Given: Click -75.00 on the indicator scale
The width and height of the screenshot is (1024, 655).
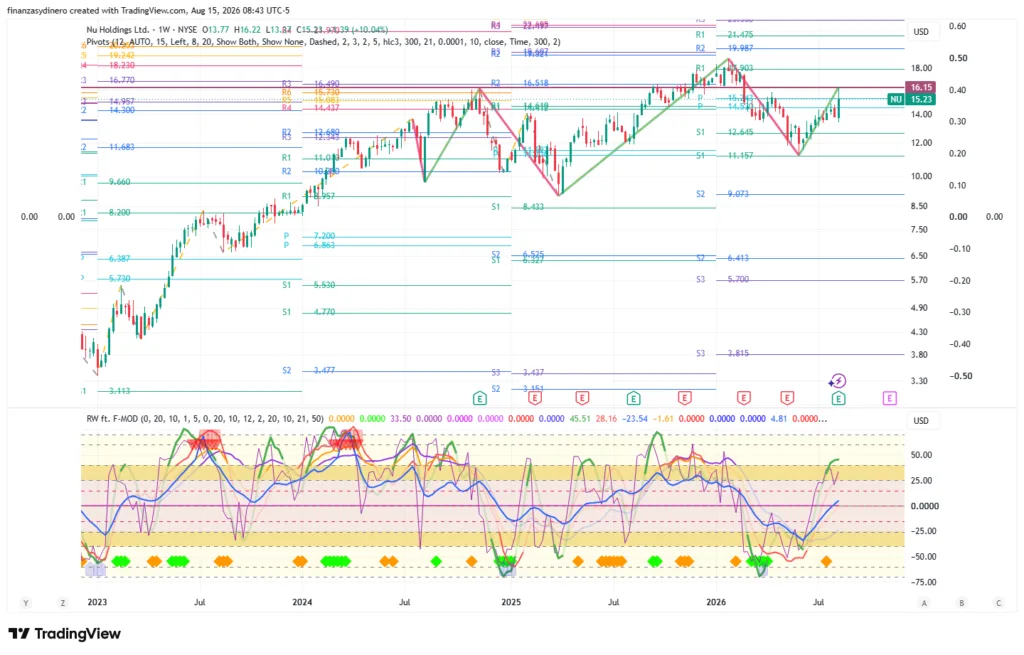Looking at the screenshot, I should point(923,583).
